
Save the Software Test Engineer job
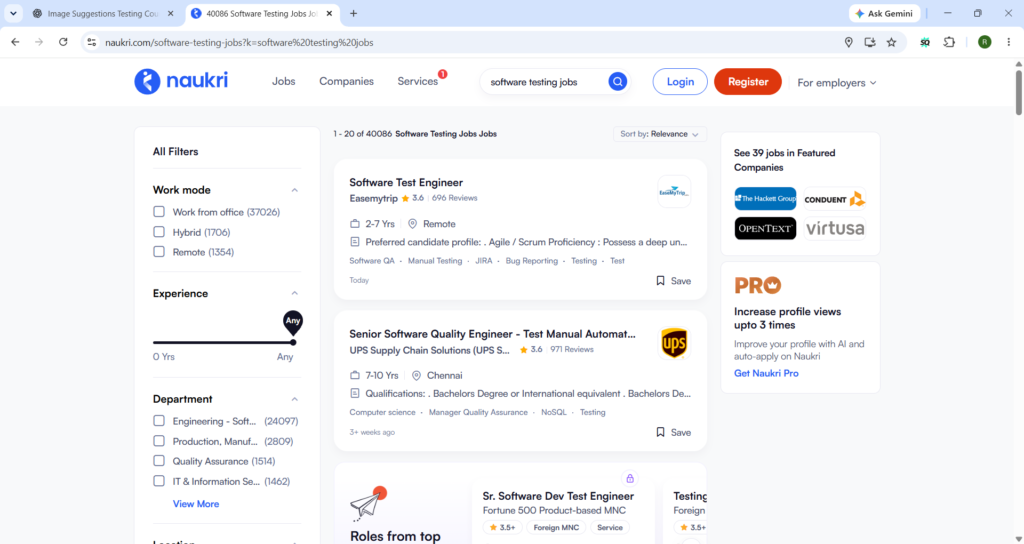(x=673, y=281)
